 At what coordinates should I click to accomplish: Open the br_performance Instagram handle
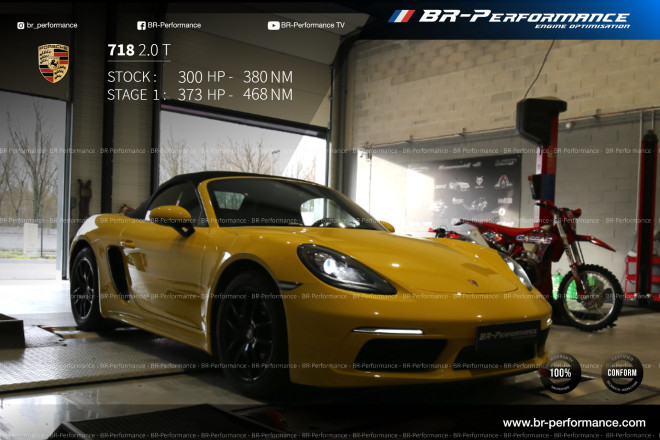click(x=51, y=25)
